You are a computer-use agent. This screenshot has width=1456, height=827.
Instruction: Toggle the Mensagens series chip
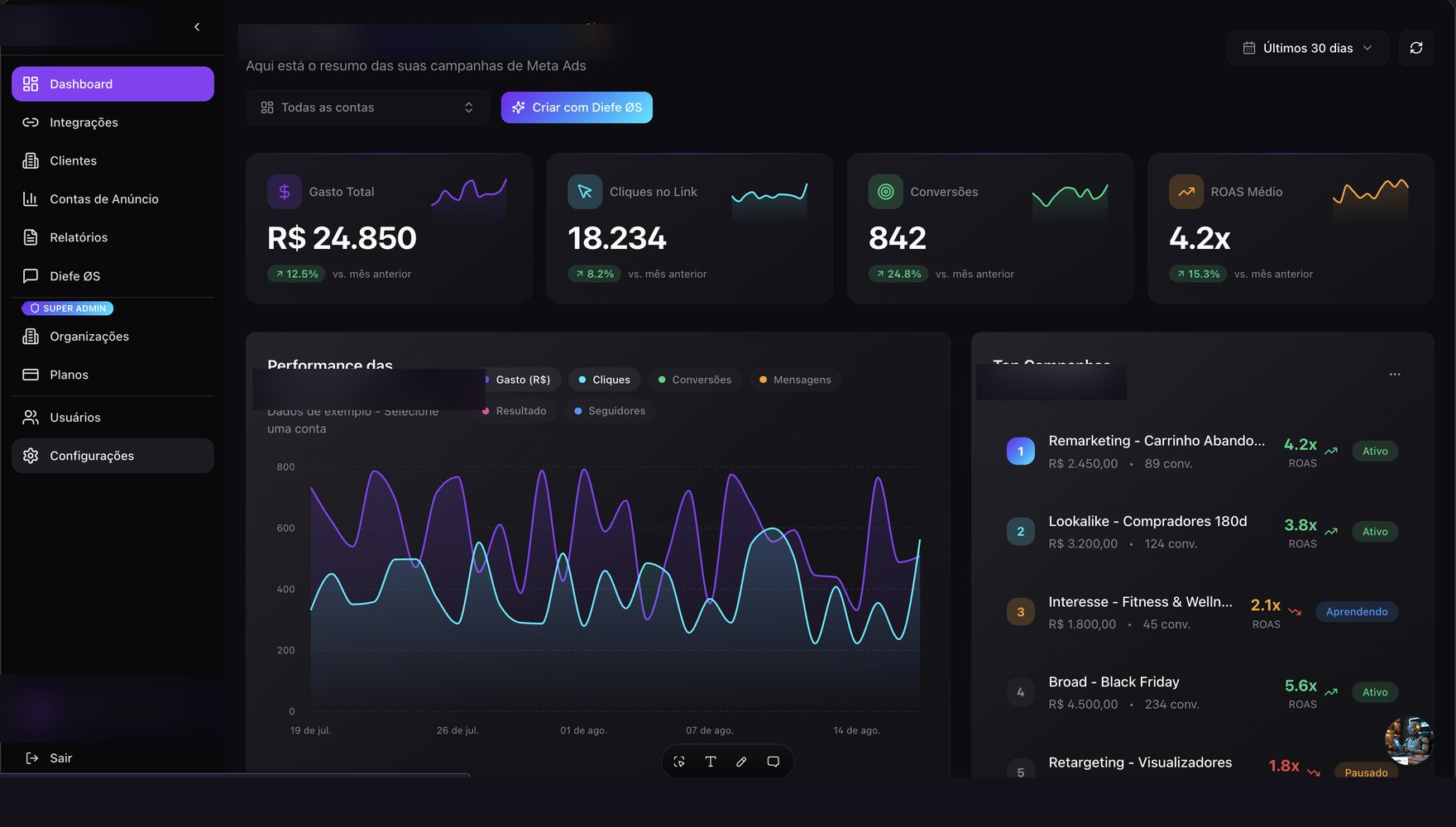(x=795, y=380)
